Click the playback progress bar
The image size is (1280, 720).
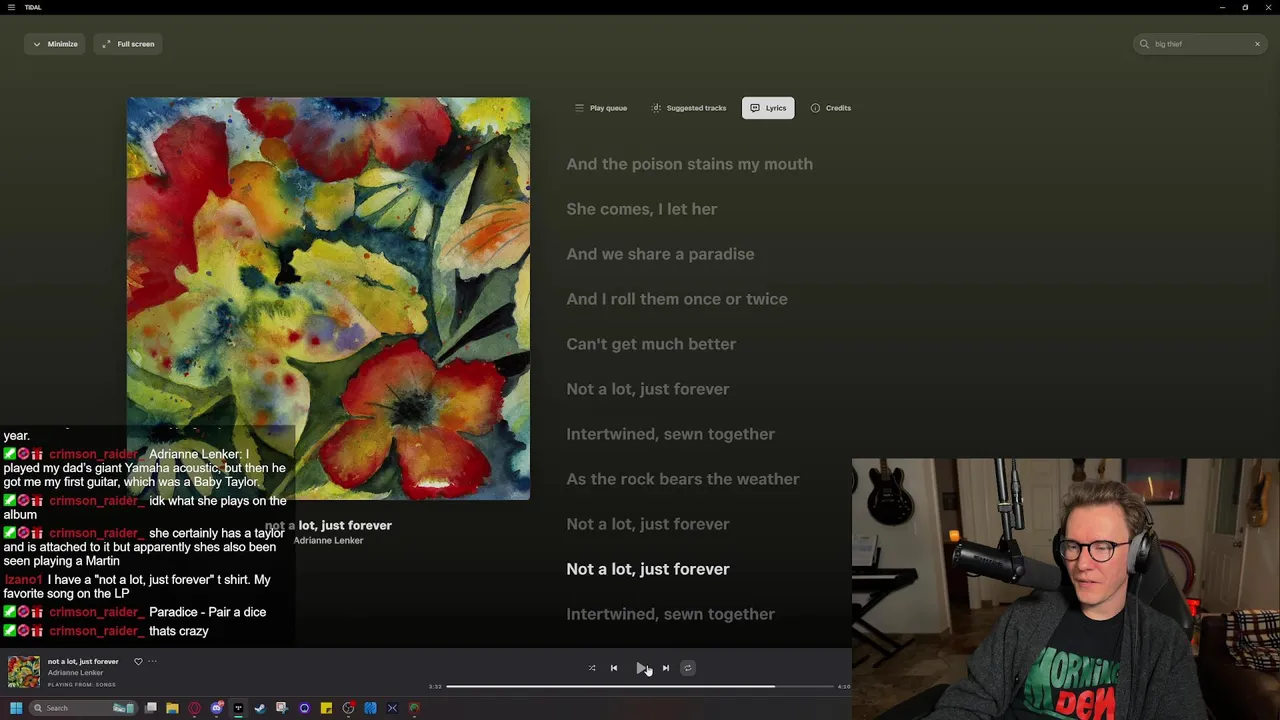click(x=640, y=687)
